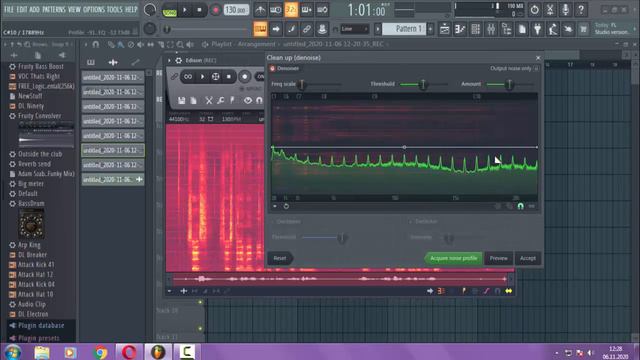Toggle the piano keyboard typing button
640x360 pixels.
pos(260,29)
